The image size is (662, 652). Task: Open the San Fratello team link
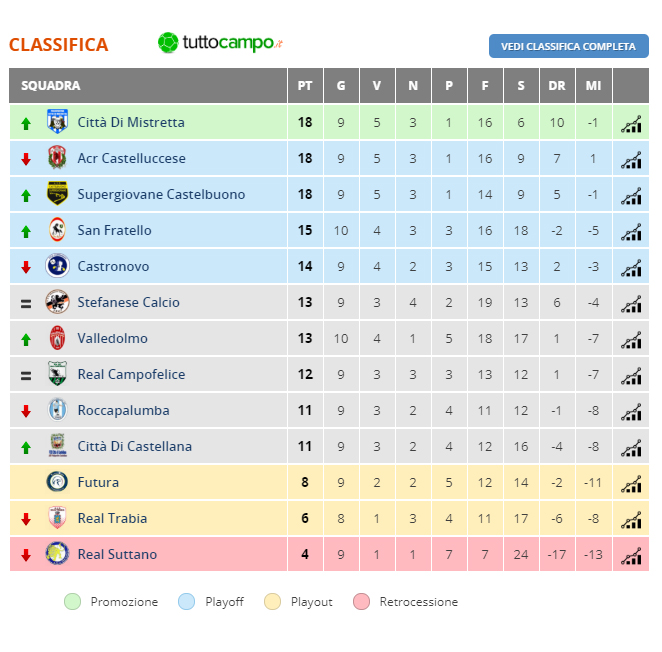click(x=114, y=231)
